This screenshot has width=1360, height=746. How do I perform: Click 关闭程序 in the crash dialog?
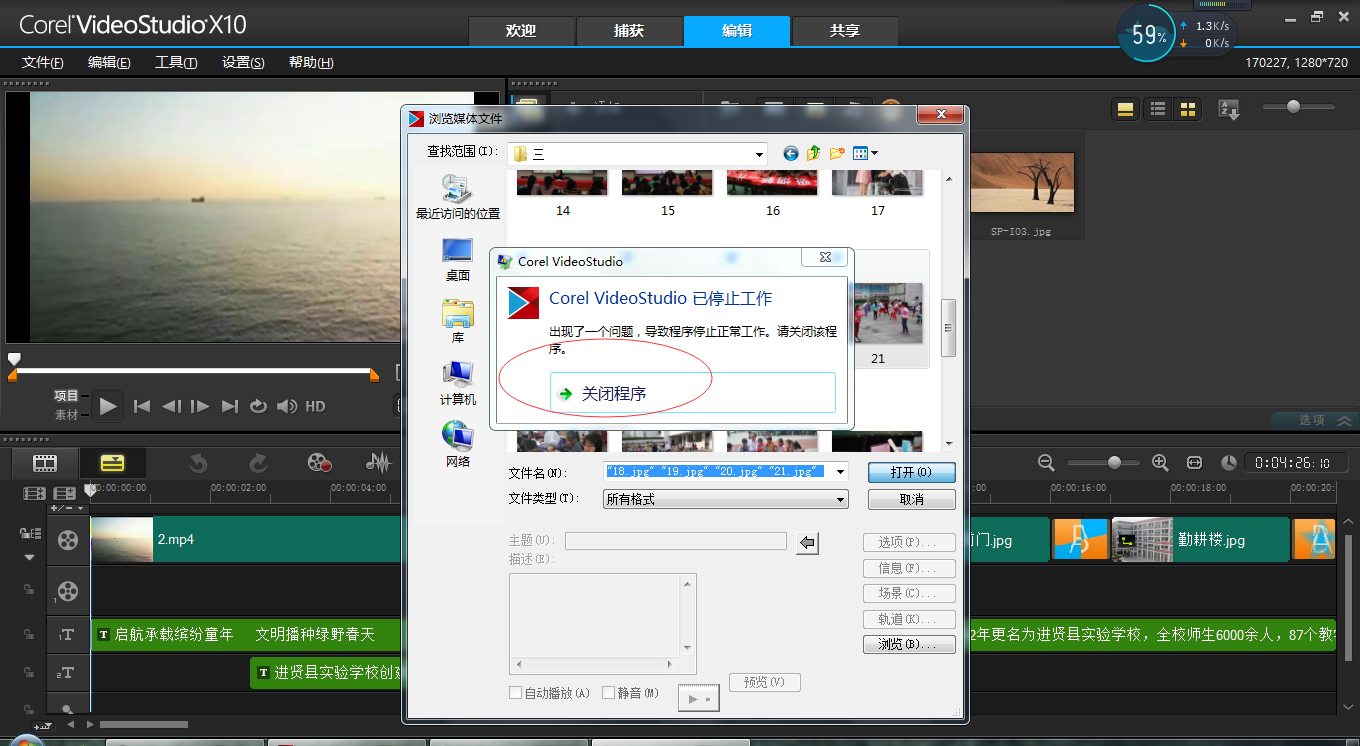[692, 393]
